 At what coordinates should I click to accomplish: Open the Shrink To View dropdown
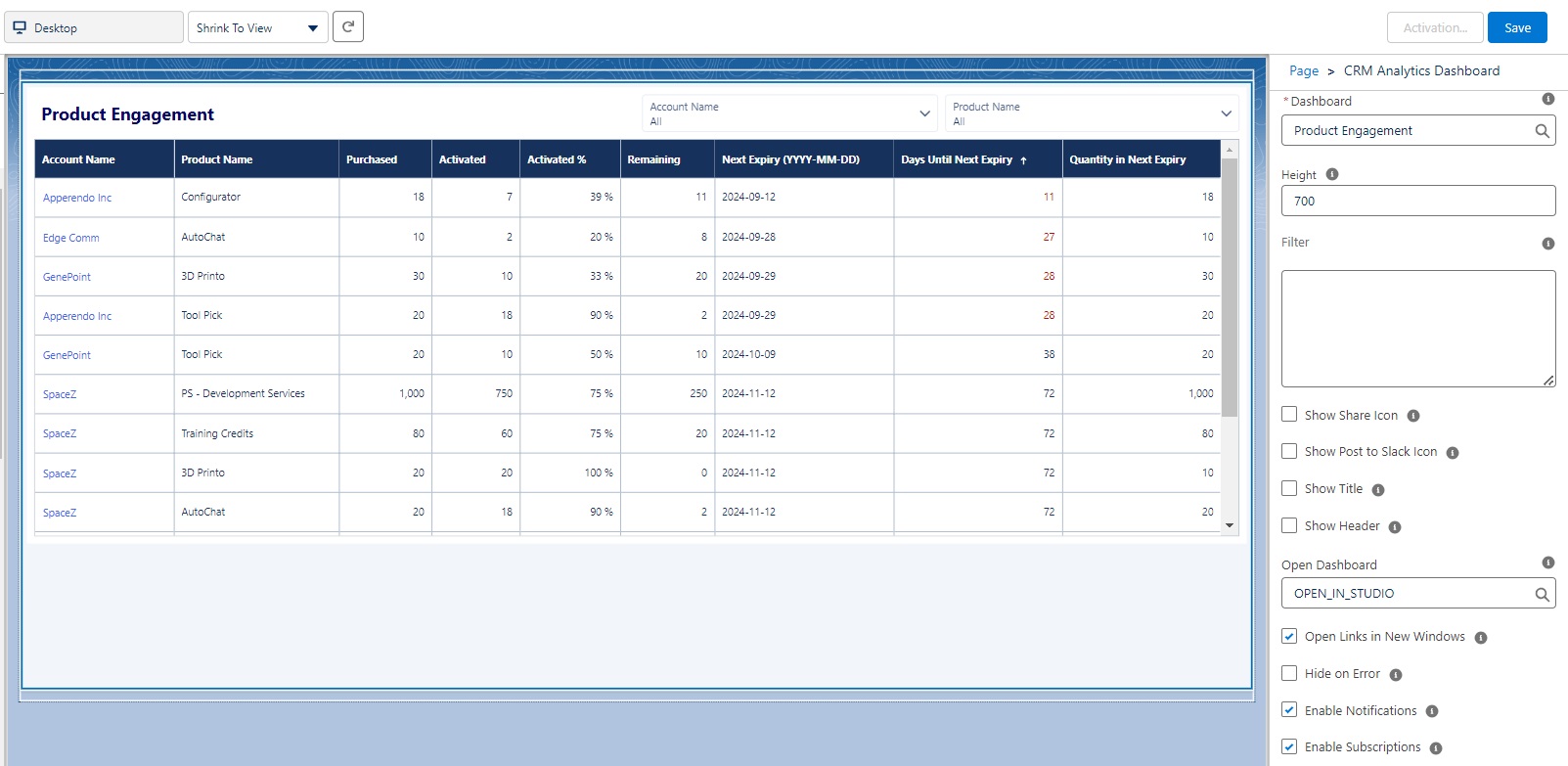pyautogui.click(x=257, y=27)
